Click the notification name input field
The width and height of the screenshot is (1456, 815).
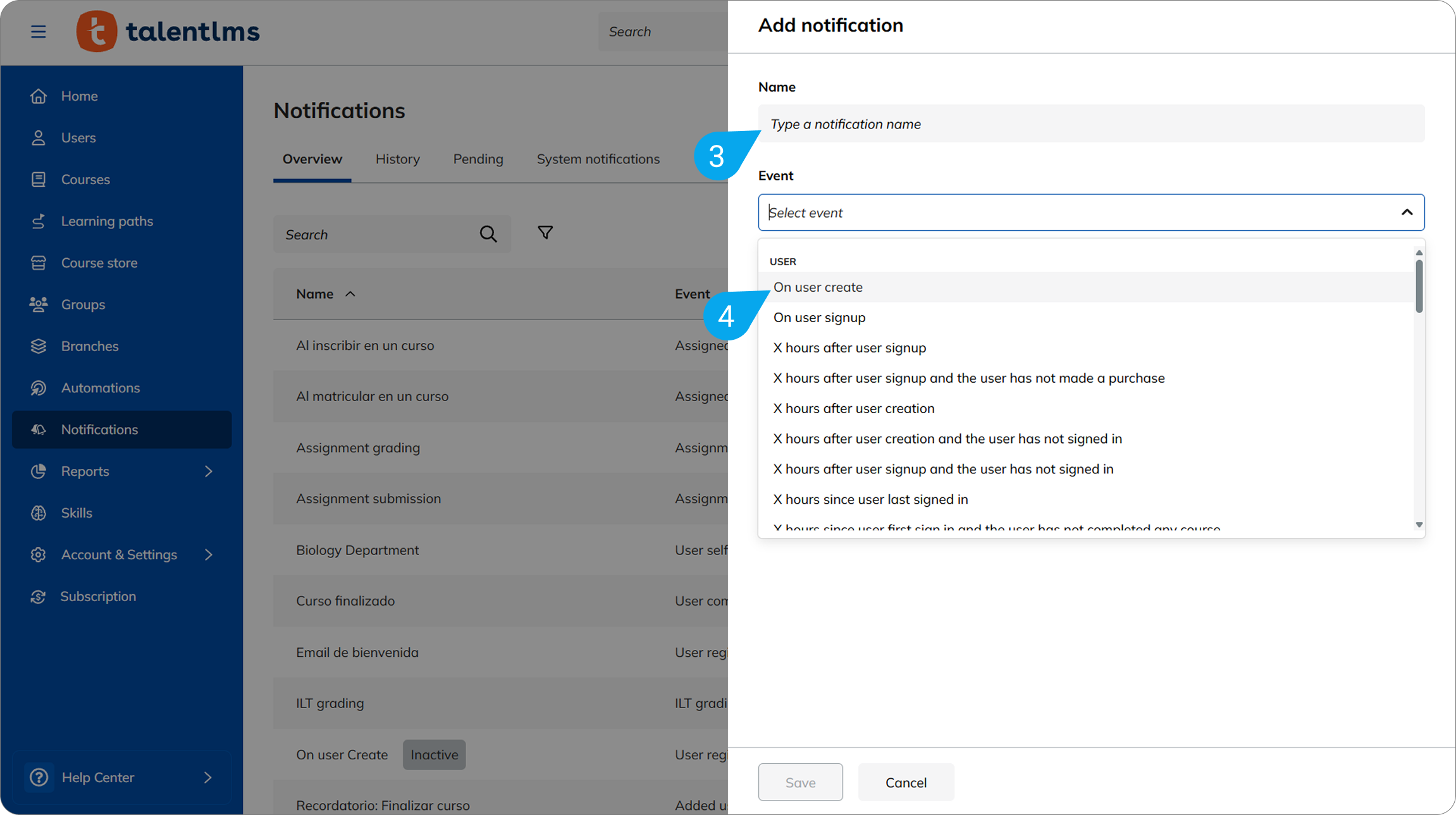1090,124
